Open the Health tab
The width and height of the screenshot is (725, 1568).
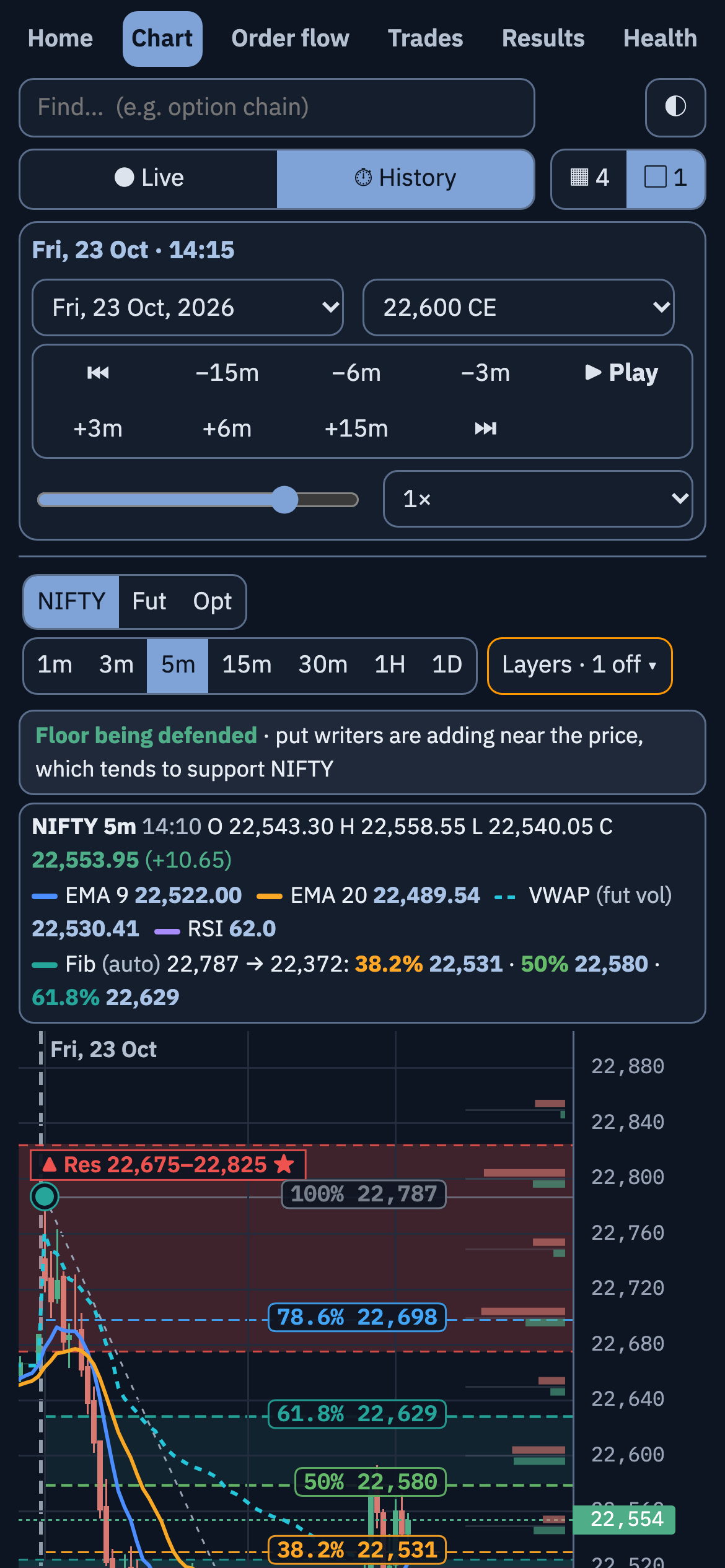point(660,38)
